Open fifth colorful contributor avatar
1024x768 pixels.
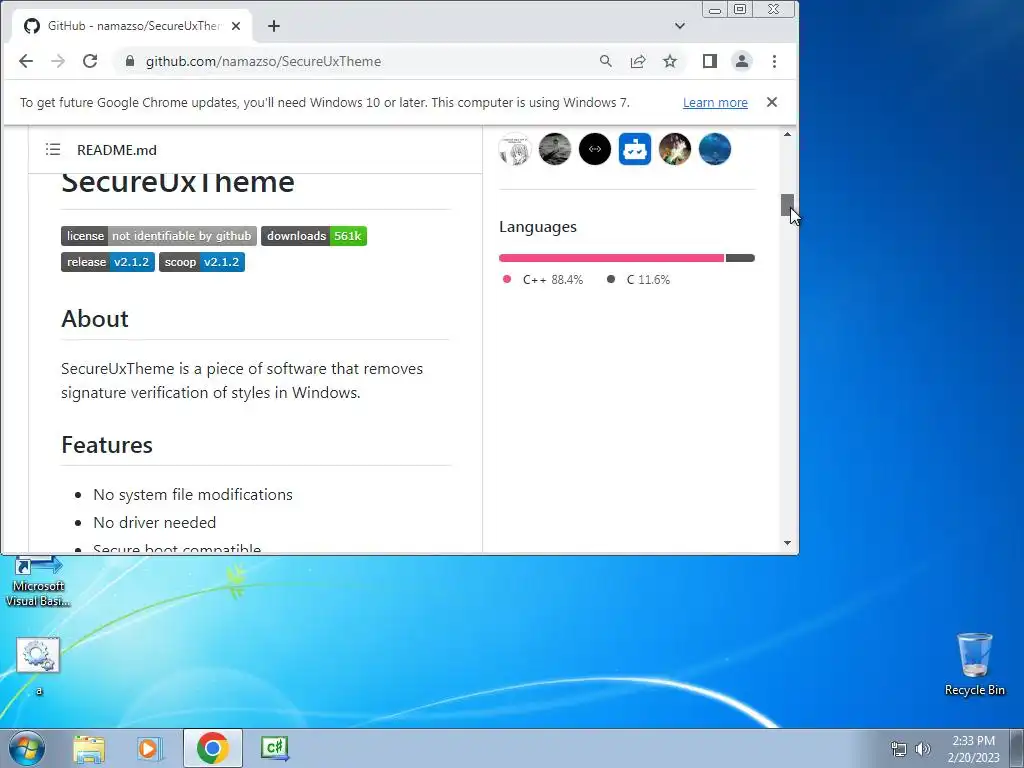point(675,150)
